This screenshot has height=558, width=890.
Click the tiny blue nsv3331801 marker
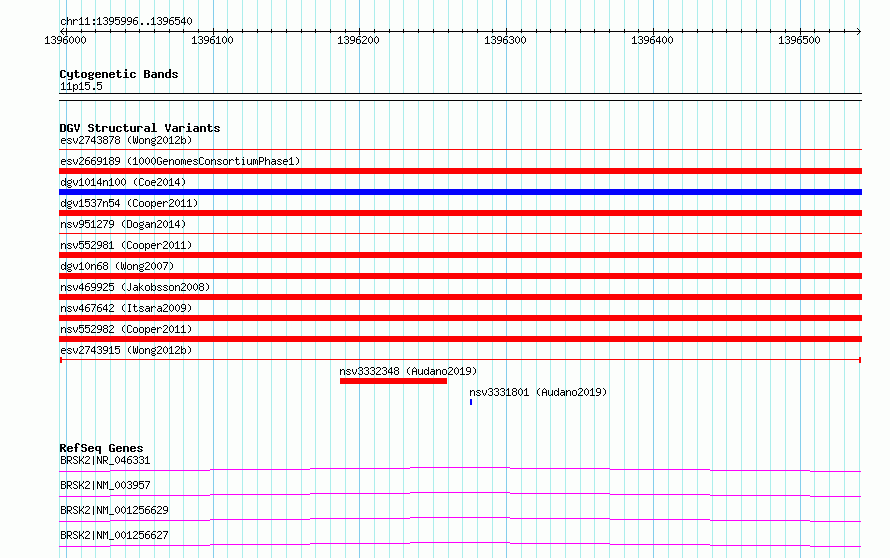click(x=471, y=402)
